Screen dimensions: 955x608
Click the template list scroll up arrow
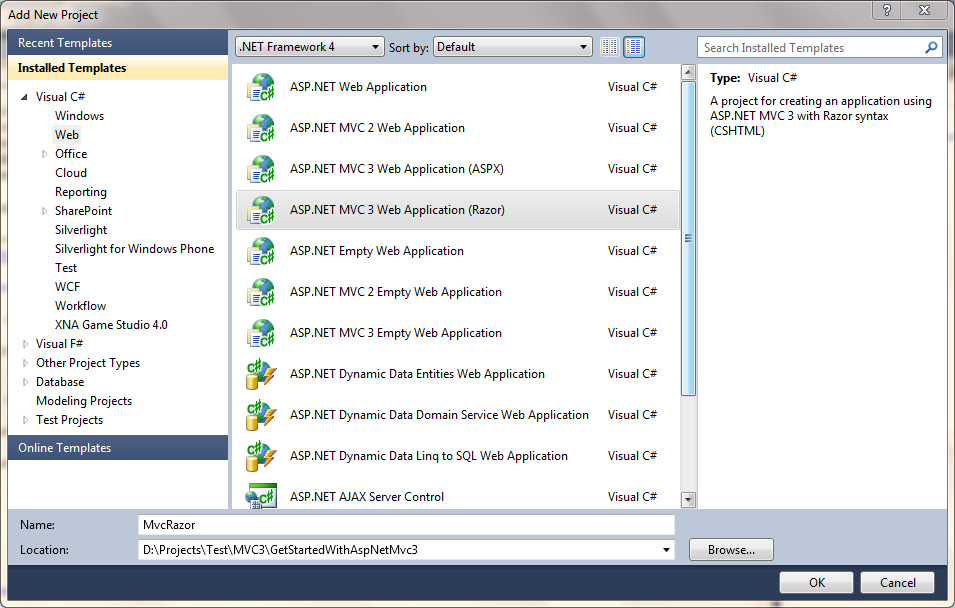[688, 72]
